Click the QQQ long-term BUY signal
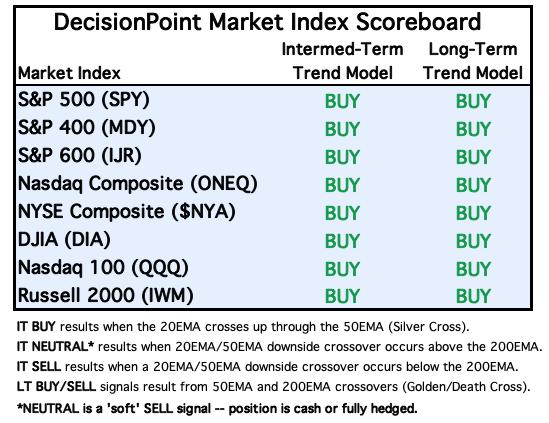549x423 pixels. [473, 269]
